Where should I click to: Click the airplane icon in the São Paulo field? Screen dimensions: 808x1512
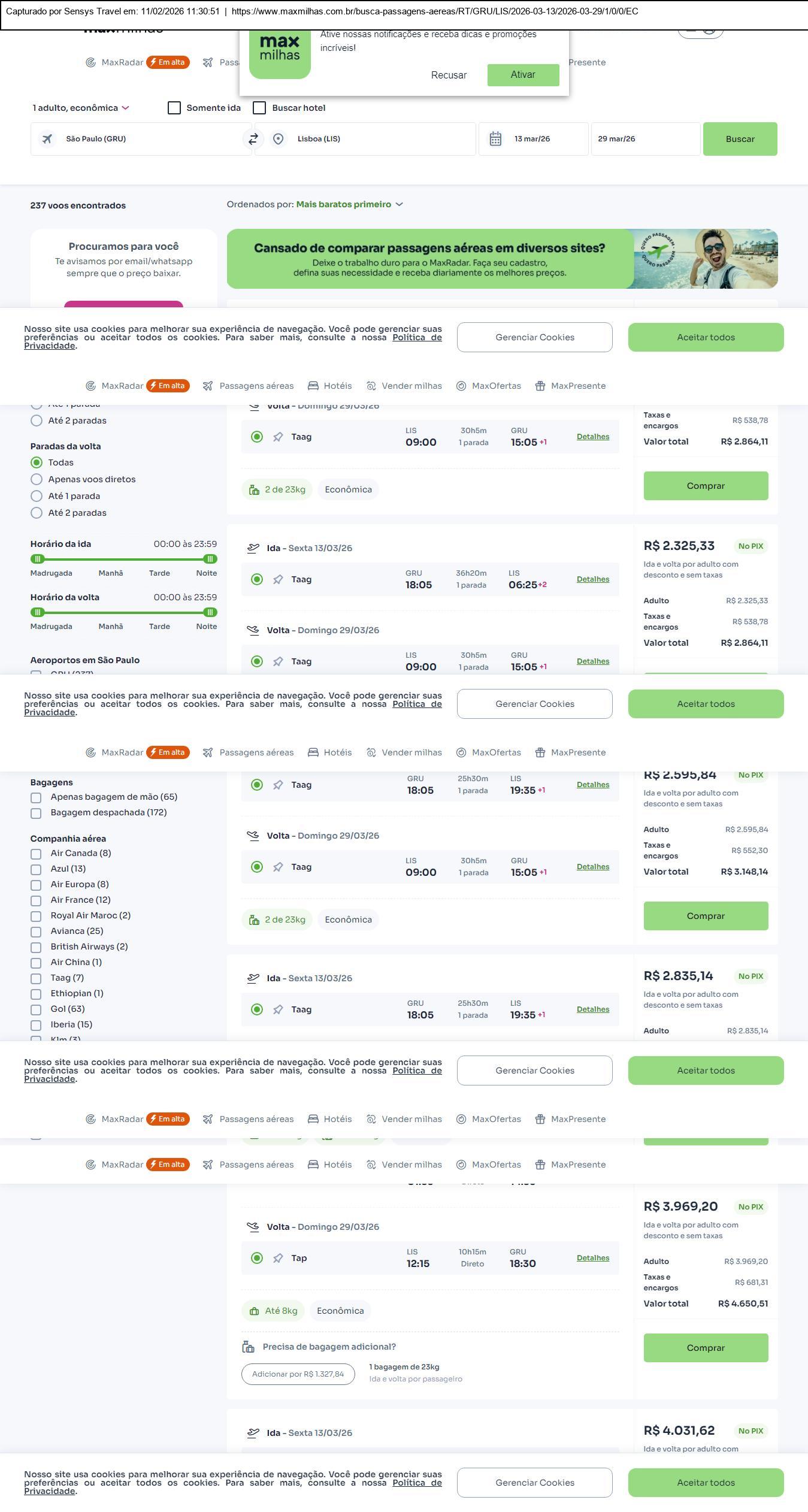click(47, 139)
